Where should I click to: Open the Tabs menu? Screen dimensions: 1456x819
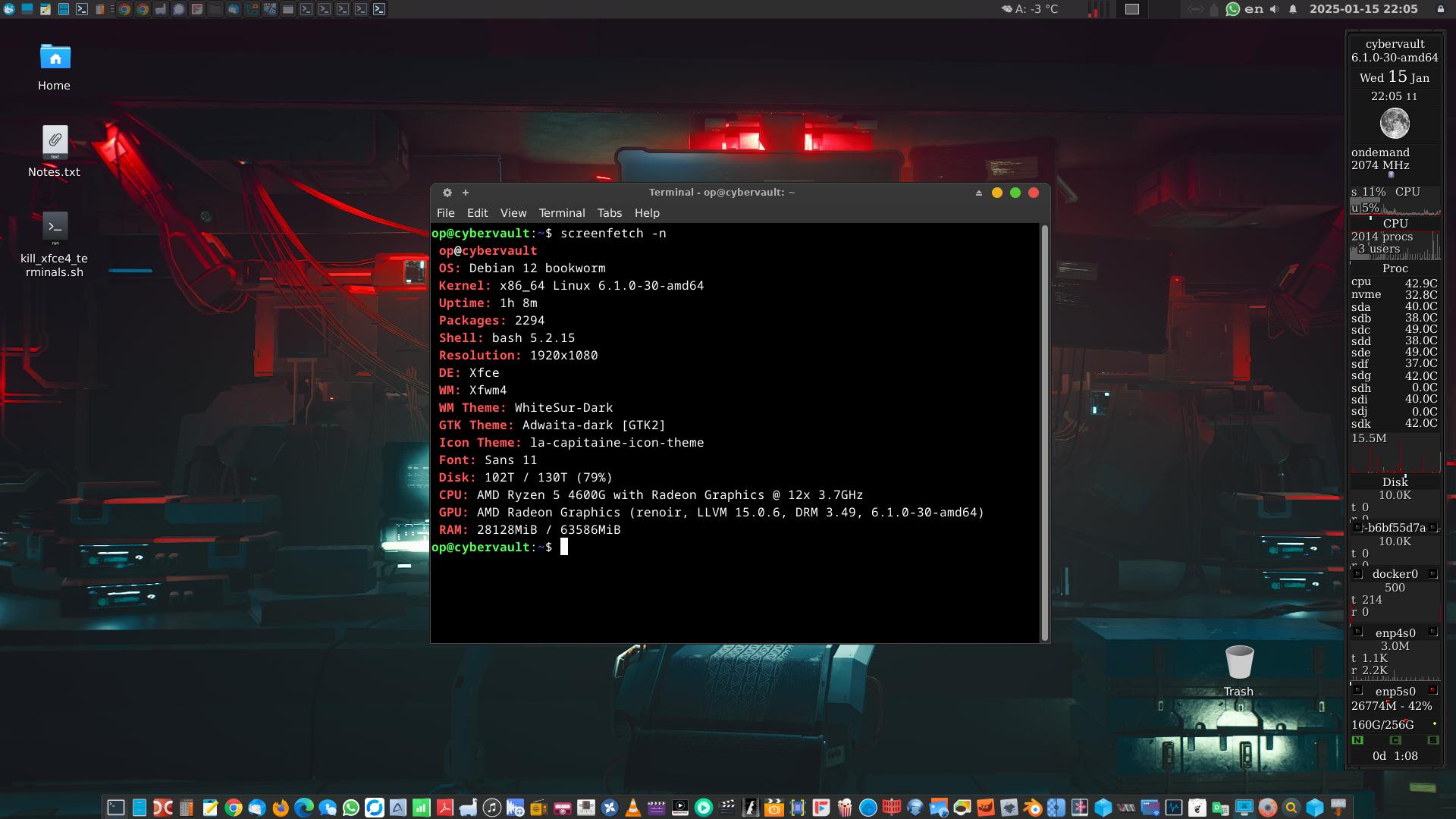point(609,213)
